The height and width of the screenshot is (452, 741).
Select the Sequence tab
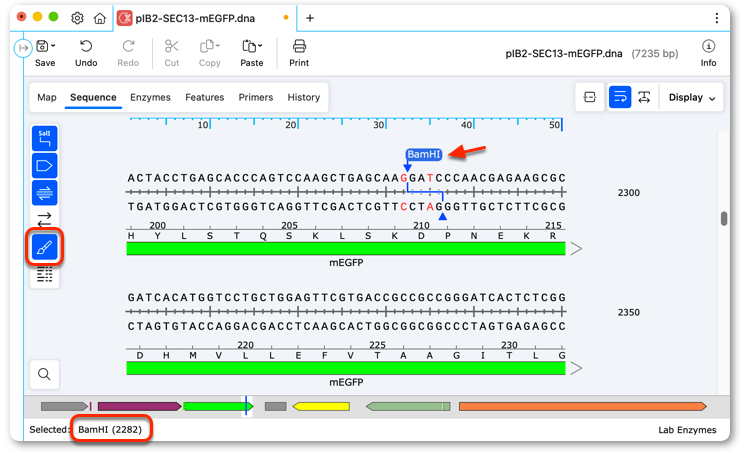click(93, 97)
